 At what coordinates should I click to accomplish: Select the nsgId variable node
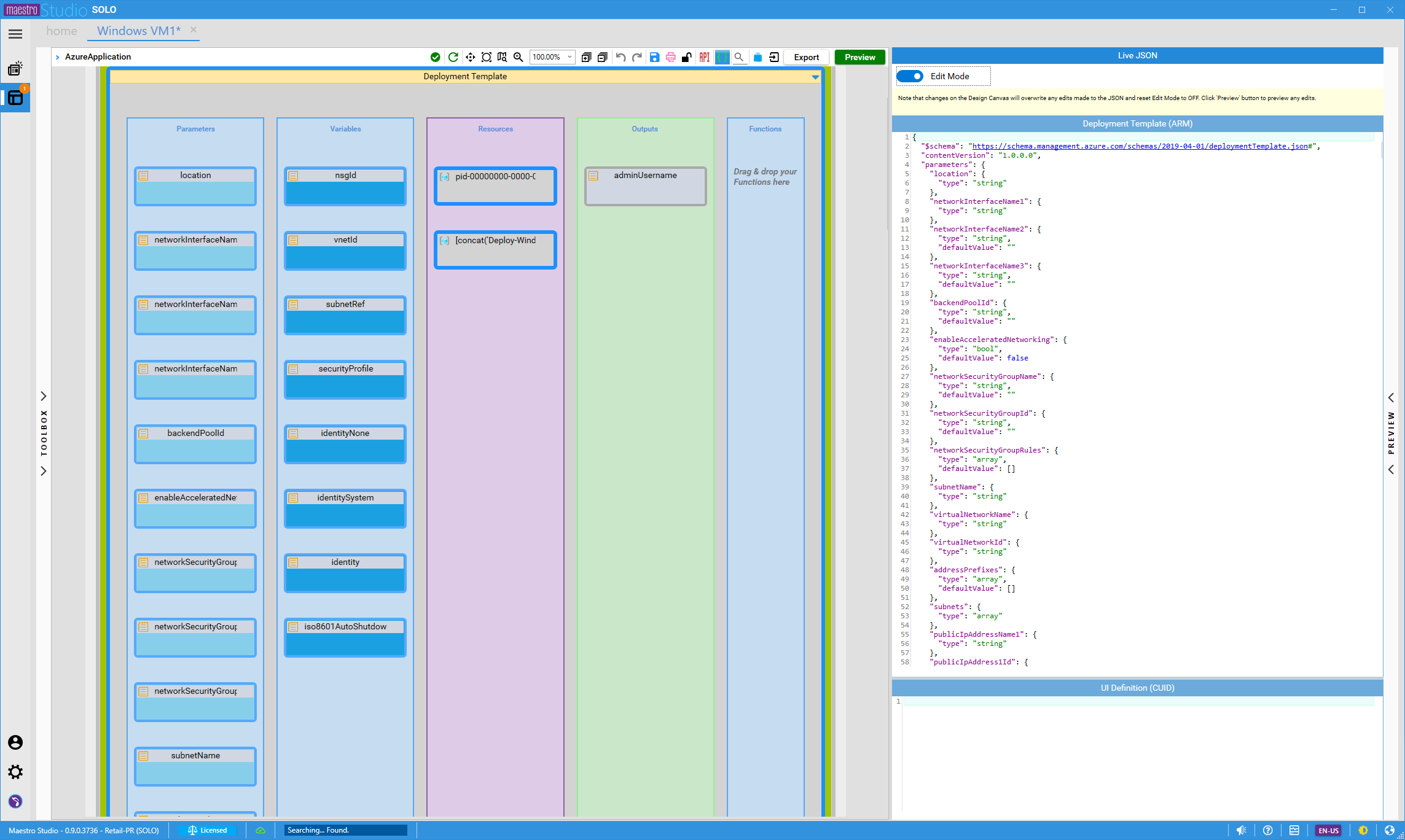click(345, 186)
